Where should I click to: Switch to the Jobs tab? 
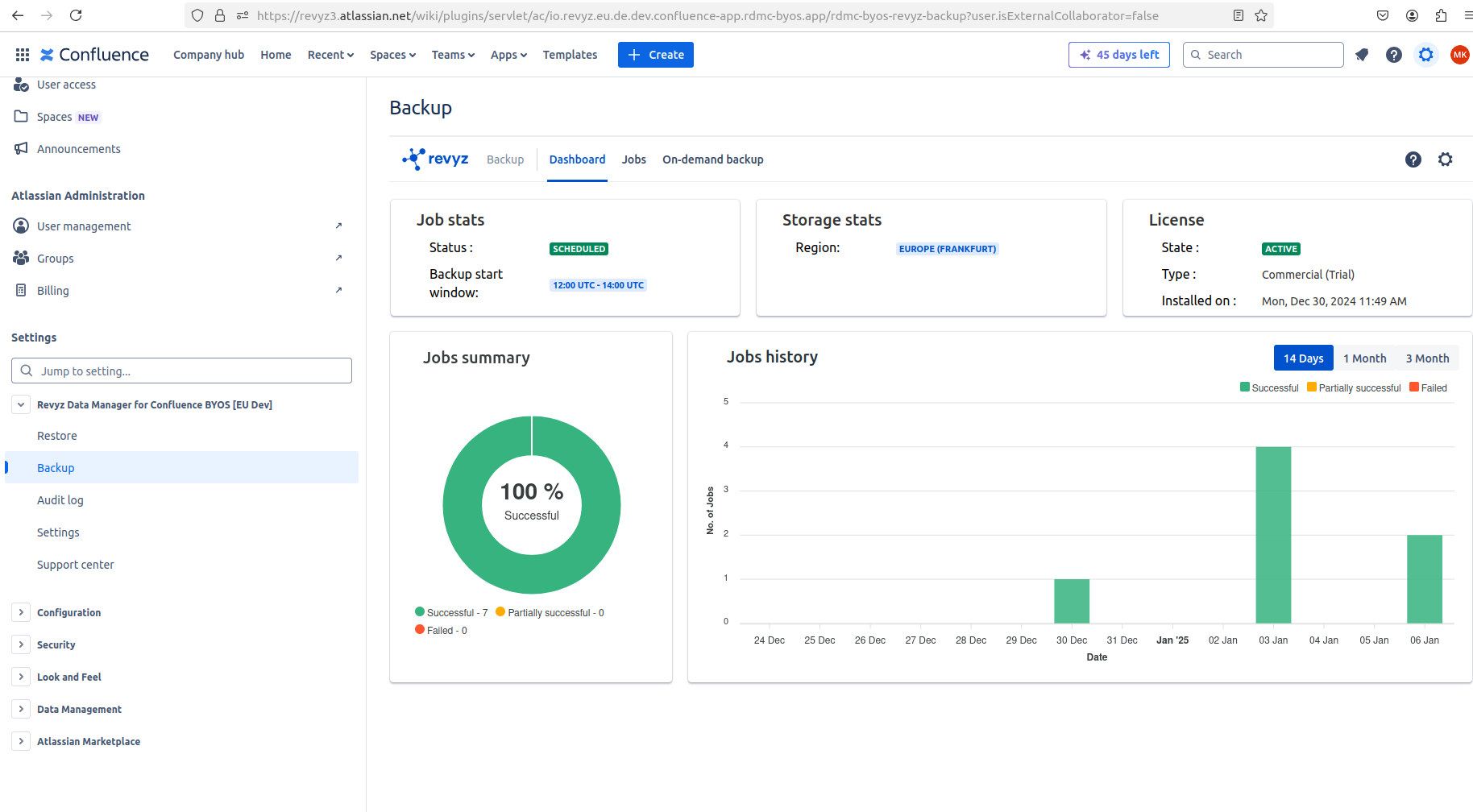(x=634, y=159)
